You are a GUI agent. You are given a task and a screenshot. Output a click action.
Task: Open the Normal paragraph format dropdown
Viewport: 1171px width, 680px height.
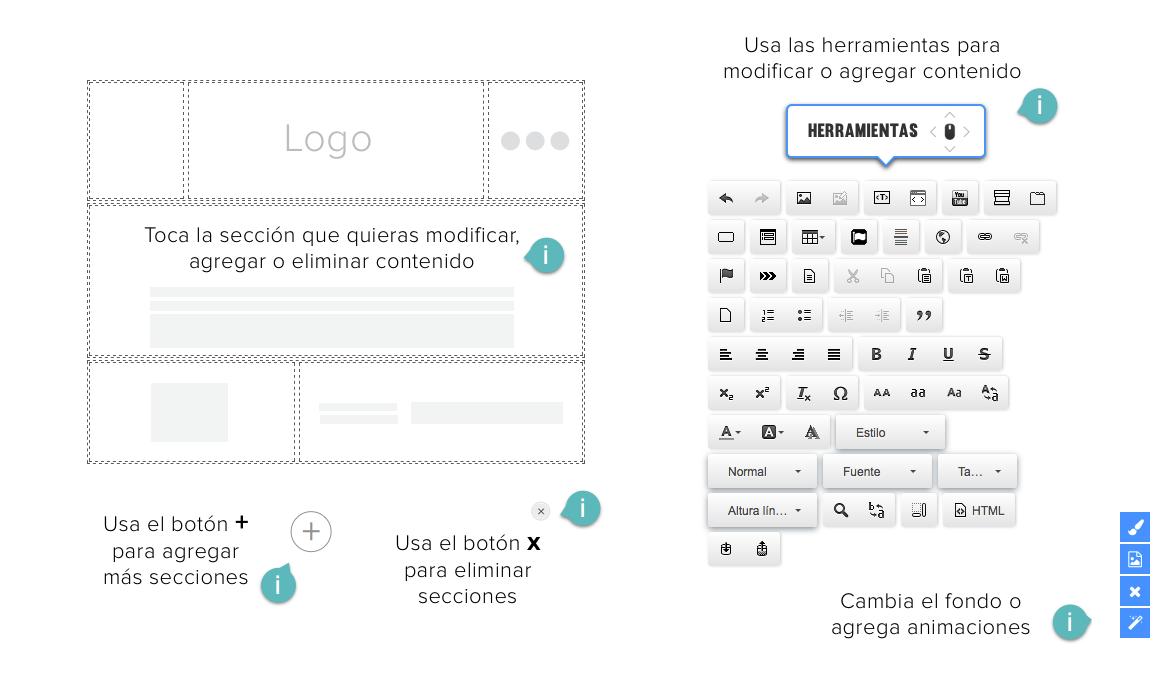point(762,471)
